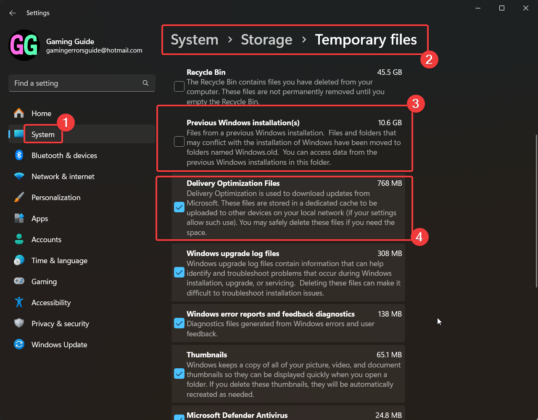Click the Gaming controller icon
The height and width of the screenshot is (420, 538).
point(19,281)
